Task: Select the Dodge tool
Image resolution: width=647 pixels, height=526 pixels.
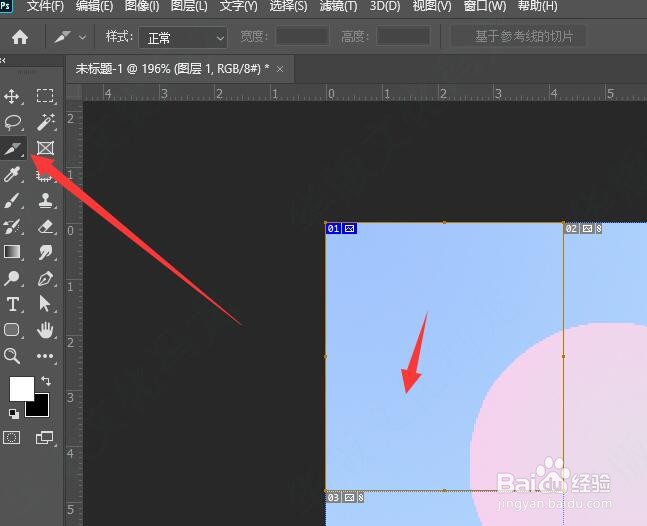Action: tap(12, 278)
